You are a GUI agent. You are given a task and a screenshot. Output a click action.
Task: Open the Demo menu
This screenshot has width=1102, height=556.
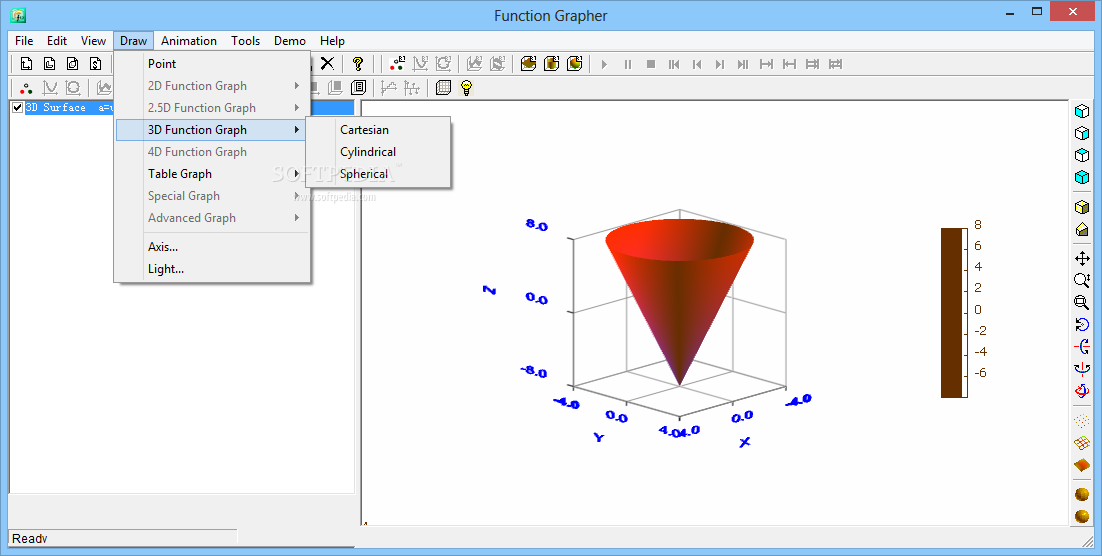click(x=290, y=41)
